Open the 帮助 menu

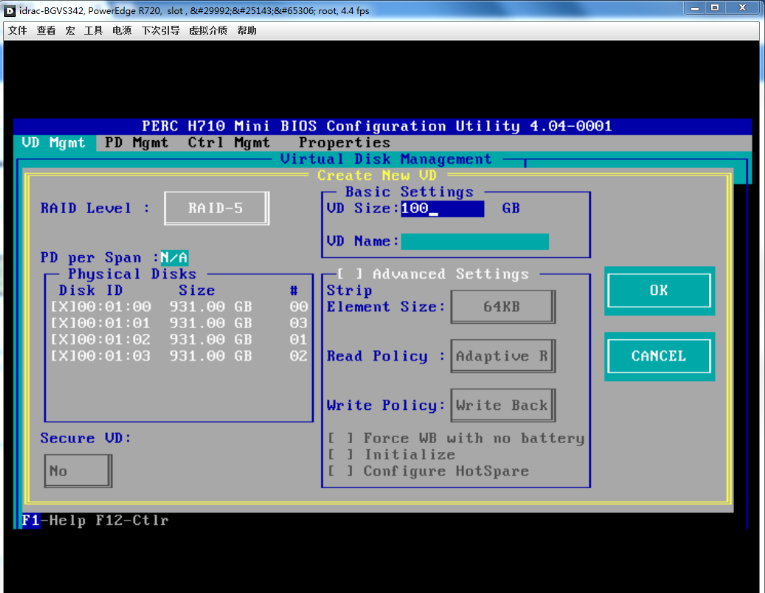coord(247,31)
